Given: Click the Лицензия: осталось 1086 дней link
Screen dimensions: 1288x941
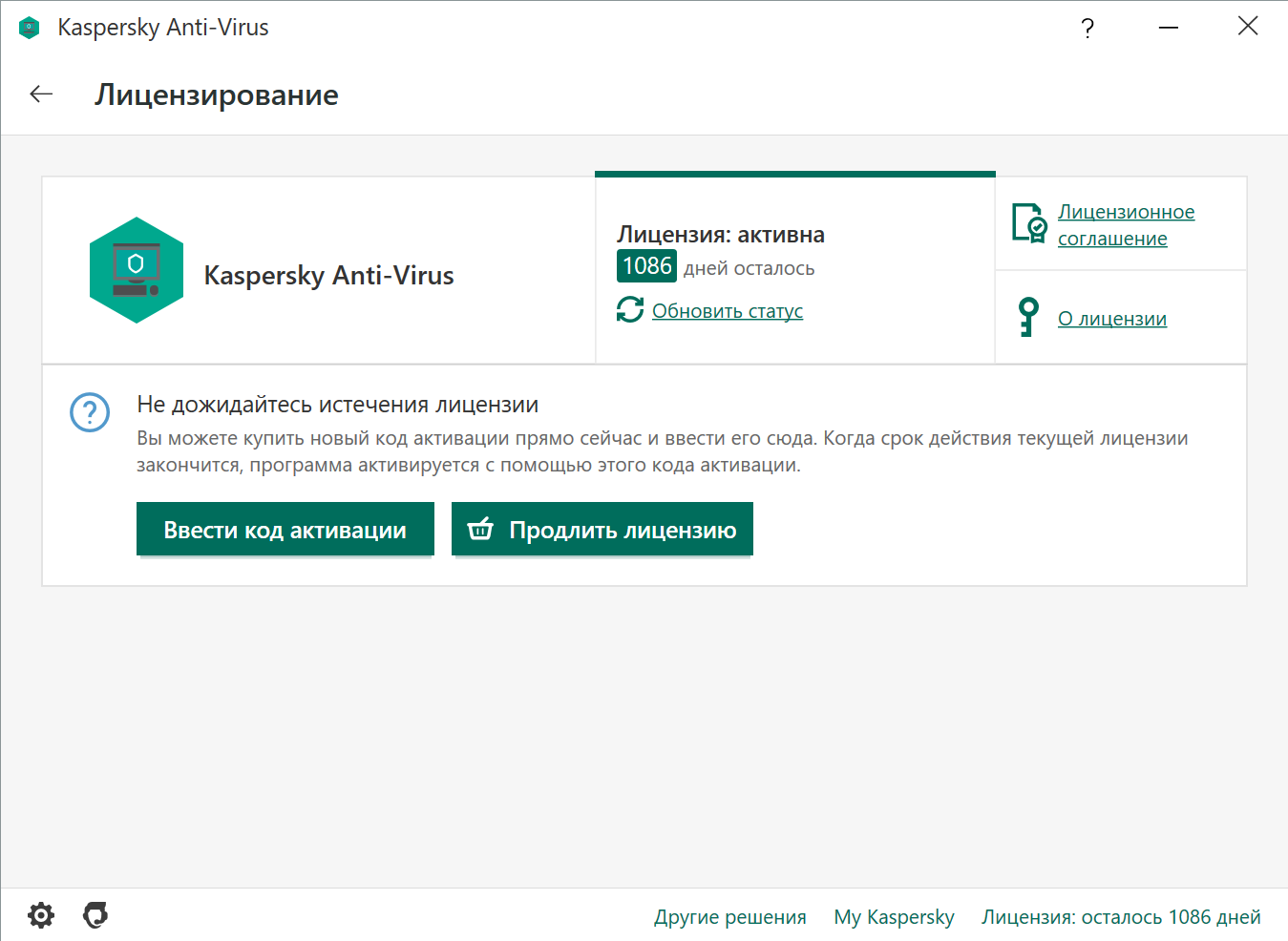Looking at the screenshot, I should click(x=1122, y=917).
